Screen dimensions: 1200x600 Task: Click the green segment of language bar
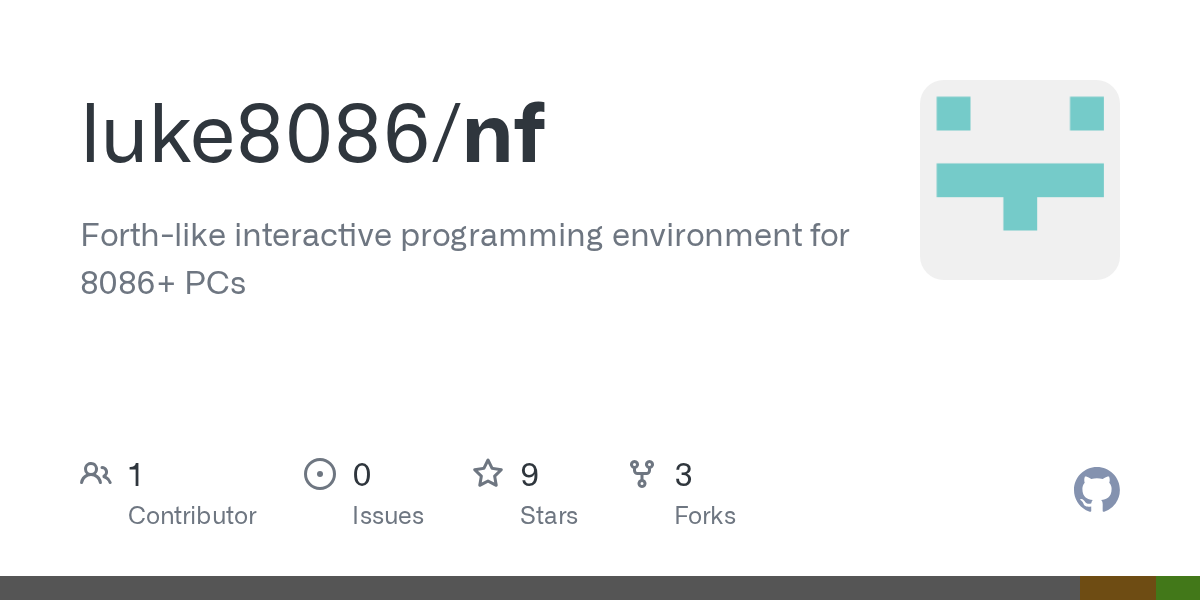1178,588
